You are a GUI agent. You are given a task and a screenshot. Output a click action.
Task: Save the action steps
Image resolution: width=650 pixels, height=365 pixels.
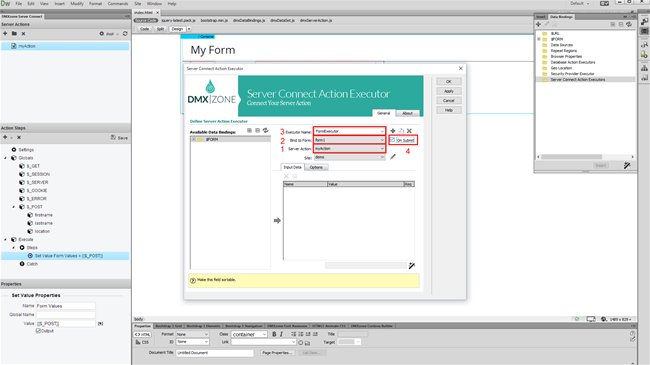tap(119, 137)
